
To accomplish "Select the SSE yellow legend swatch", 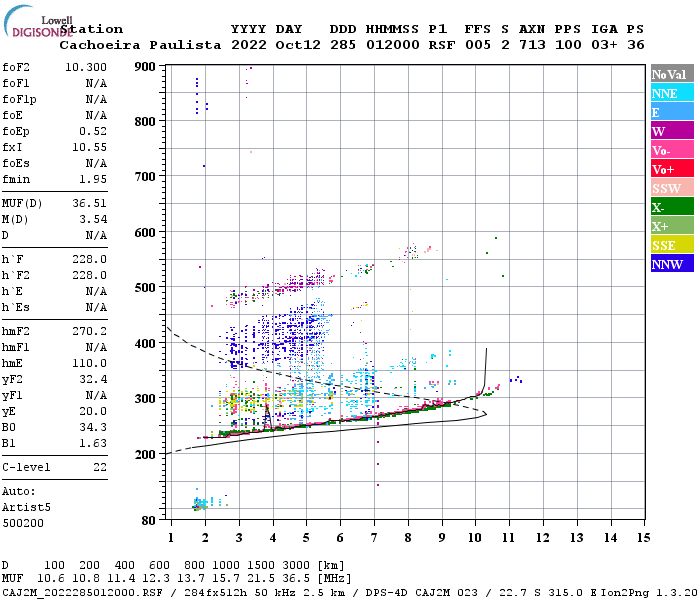I will 672,245.
